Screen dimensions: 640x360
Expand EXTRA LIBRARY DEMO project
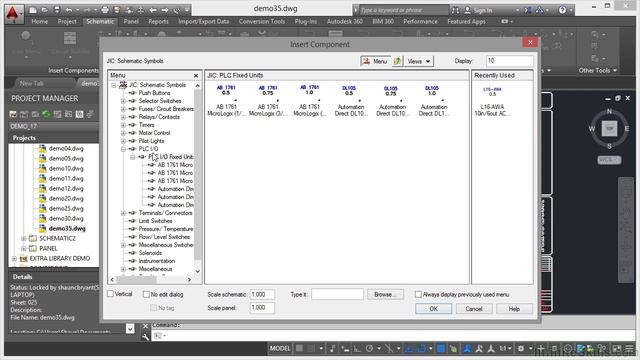click(14, 258)
